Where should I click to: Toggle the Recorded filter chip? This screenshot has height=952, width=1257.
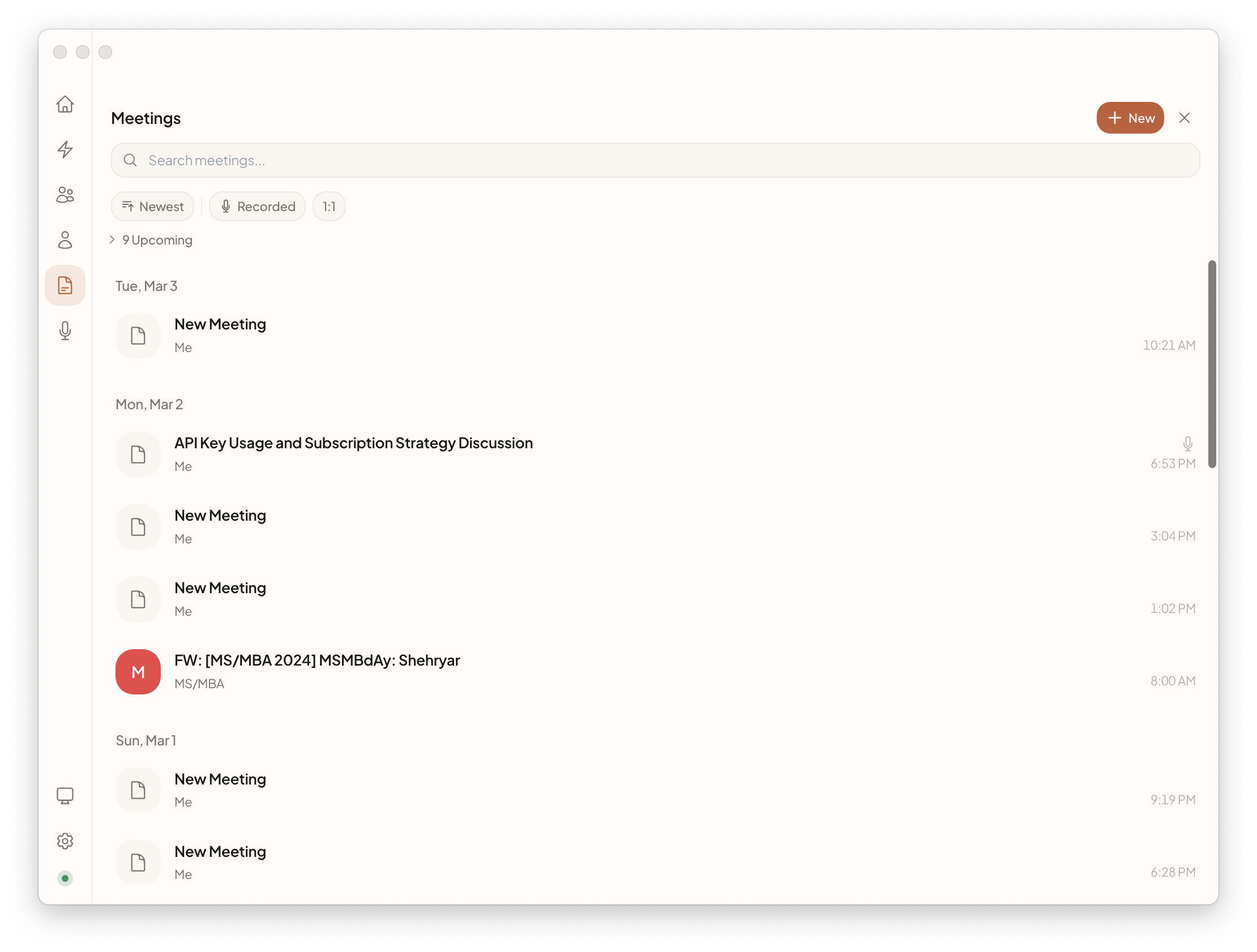point(258,206)
